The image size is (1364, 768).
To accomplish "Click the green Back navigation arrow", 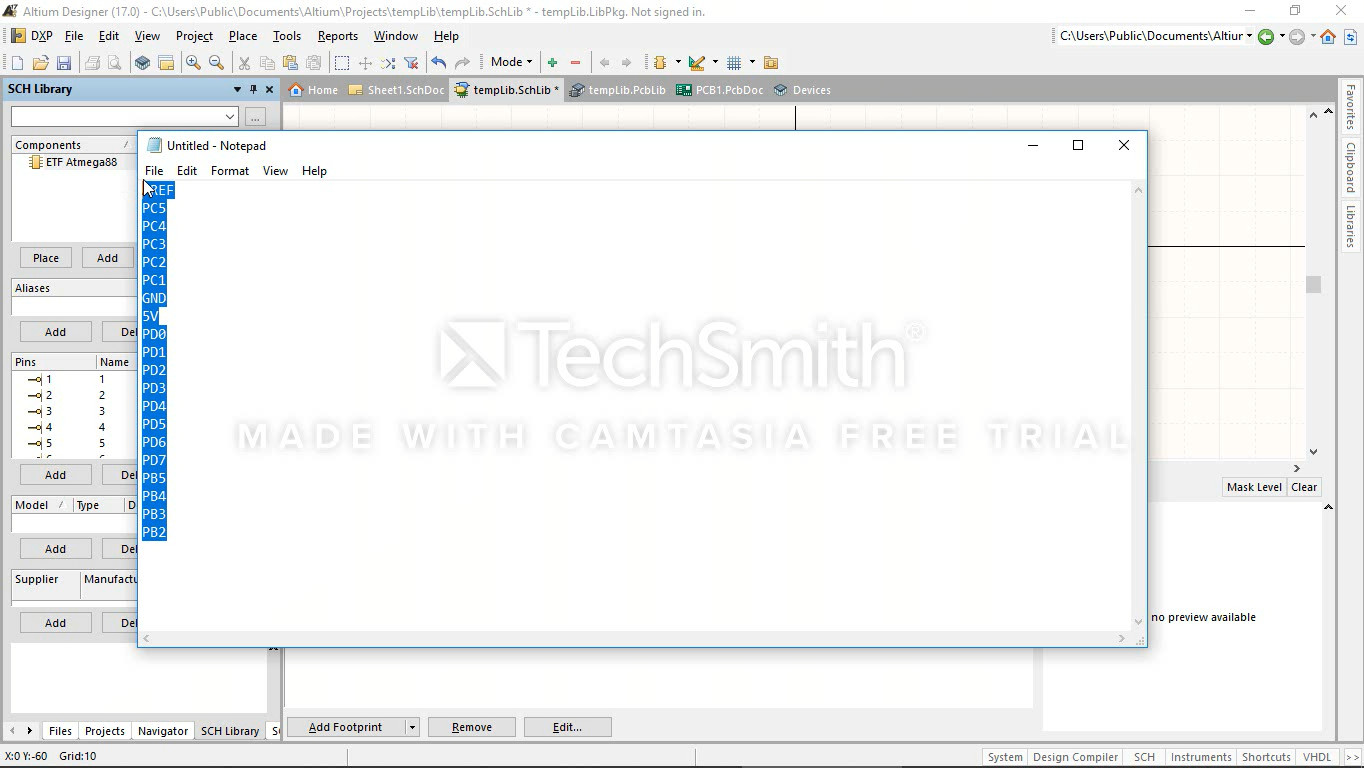I will (1266, 37).
